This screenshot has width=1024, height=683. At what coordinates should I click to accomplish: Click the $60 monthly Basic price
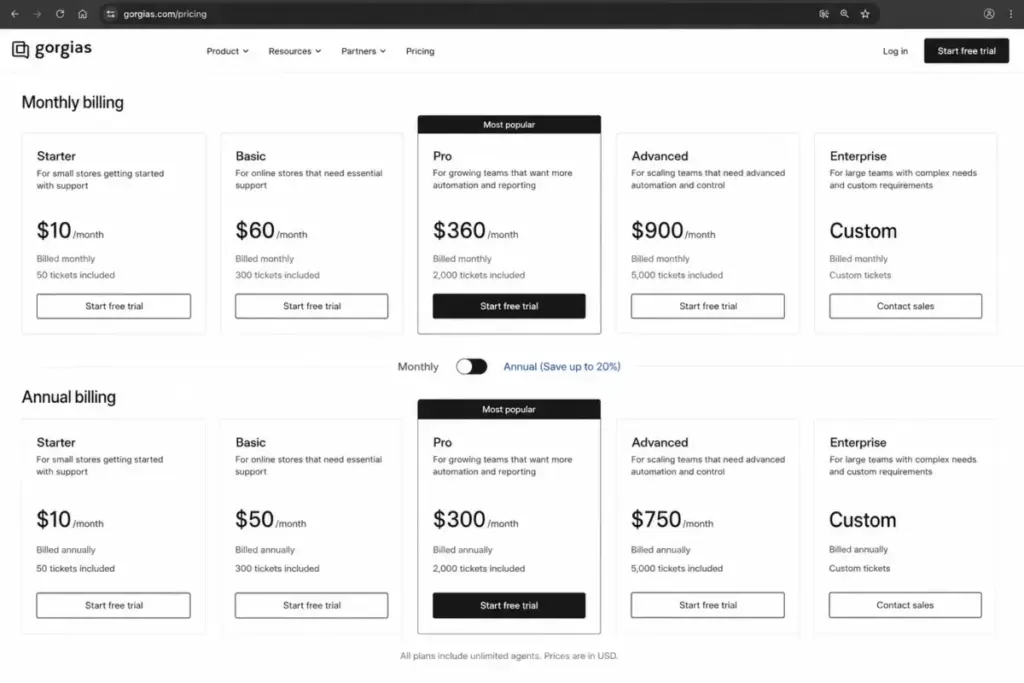click(x=255, y=230)
